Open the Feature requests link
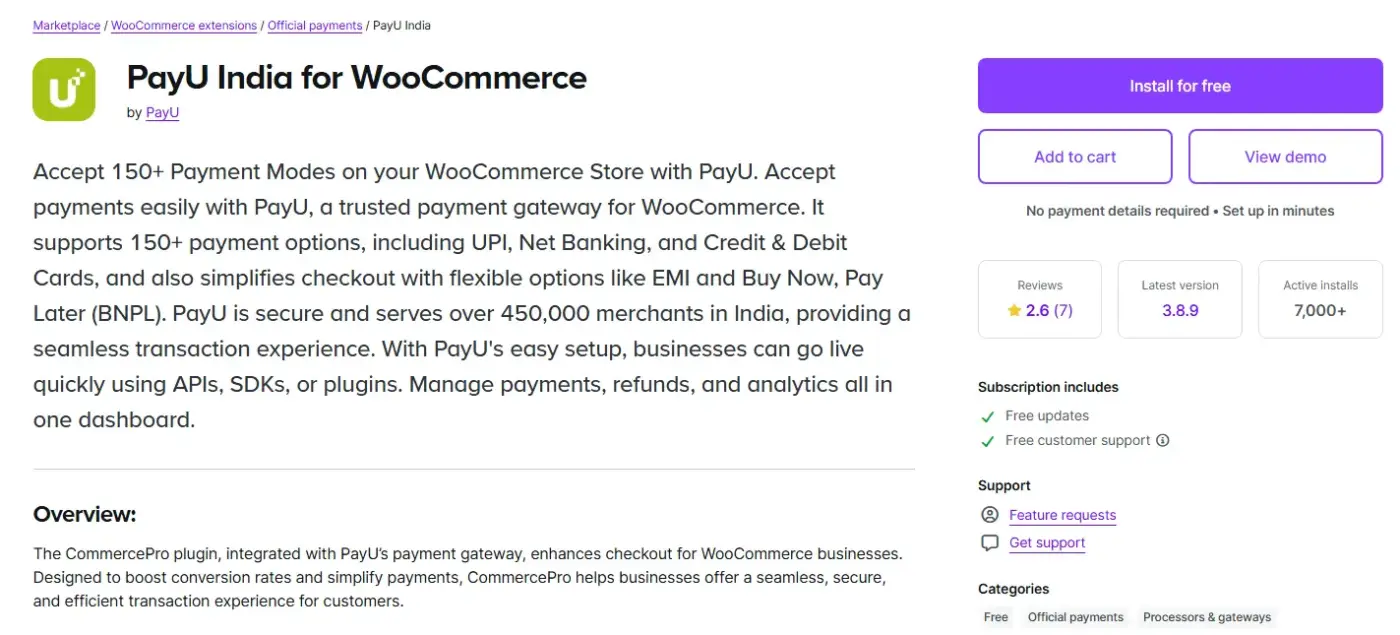The image size is (1400, 635). 1062,515
